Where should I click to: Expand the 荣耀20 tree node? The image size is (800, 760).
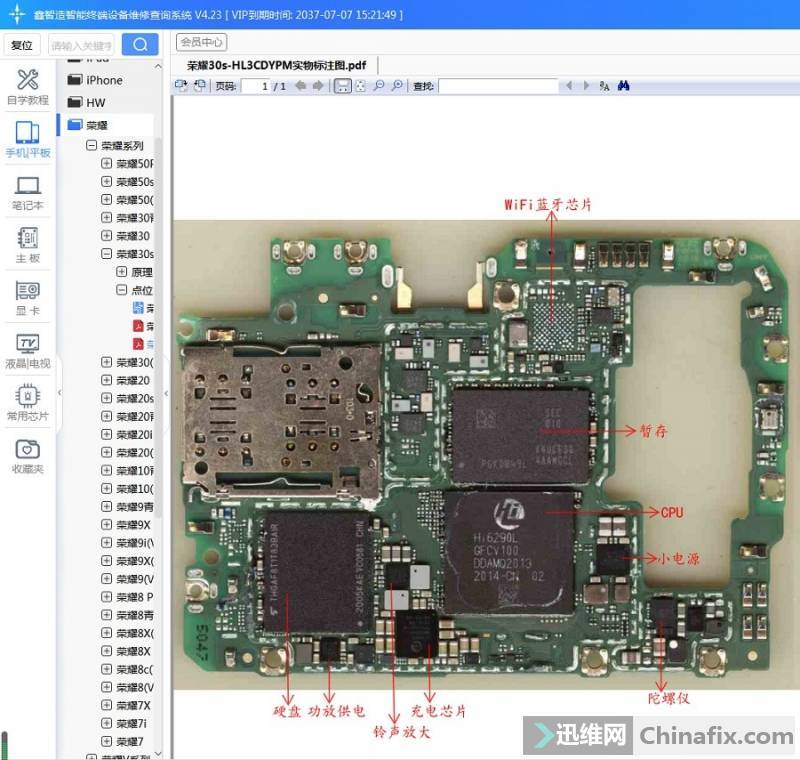107,380
